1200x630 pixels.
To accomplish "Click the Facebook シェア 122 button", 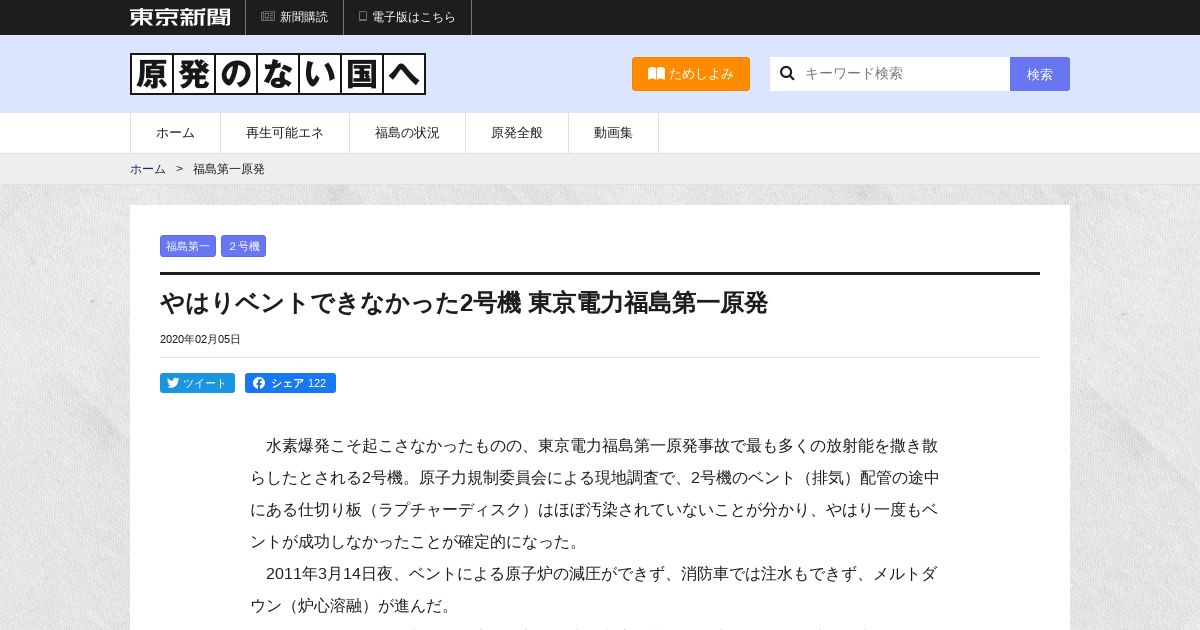I will 290,383.
